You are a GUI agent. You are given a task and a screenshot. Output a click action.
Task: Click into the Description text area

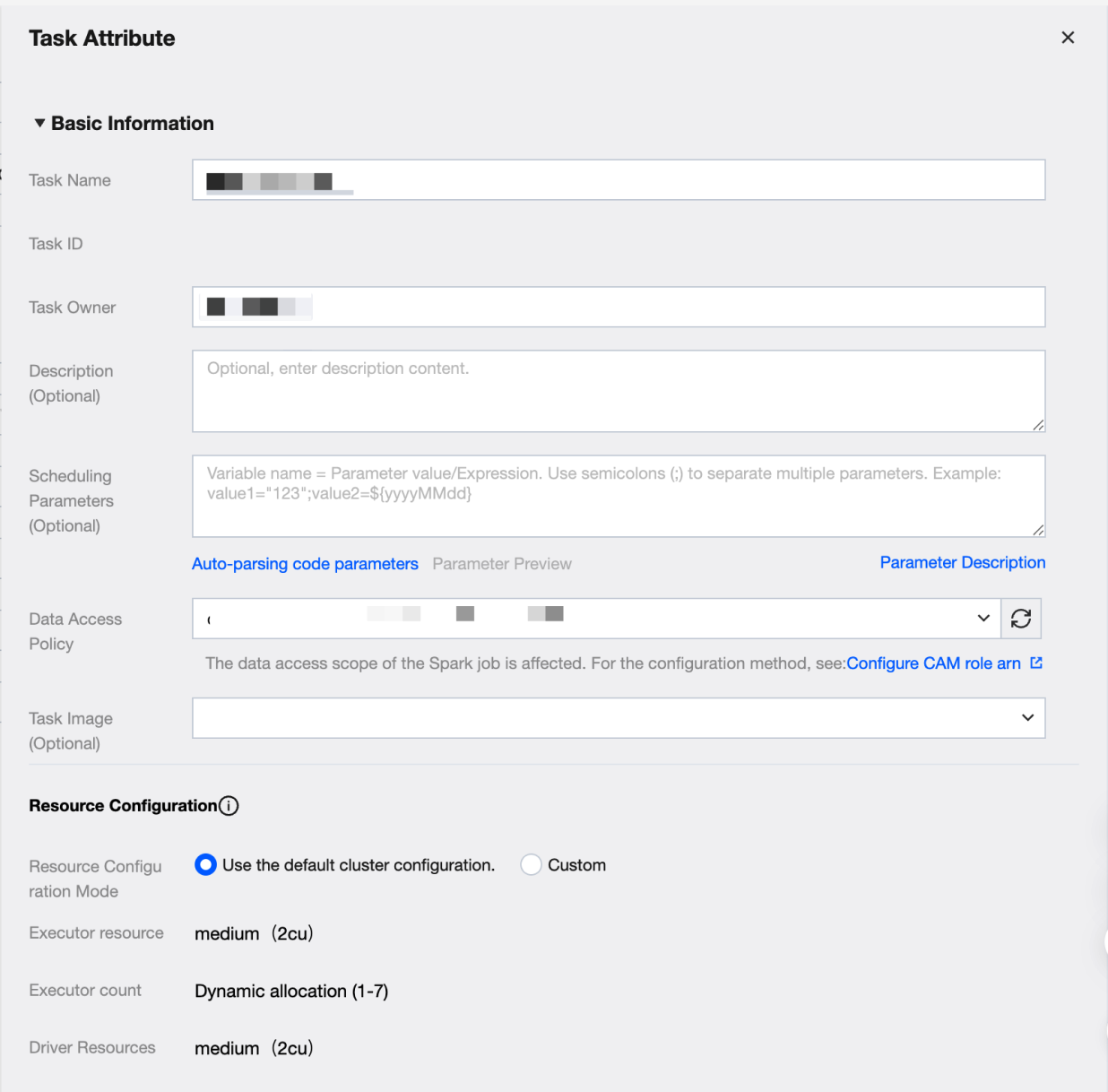619,391
